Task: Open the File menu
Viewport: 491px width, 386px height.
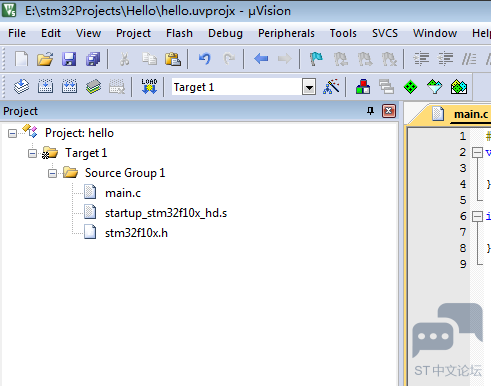Action: (x=17, y=33)
